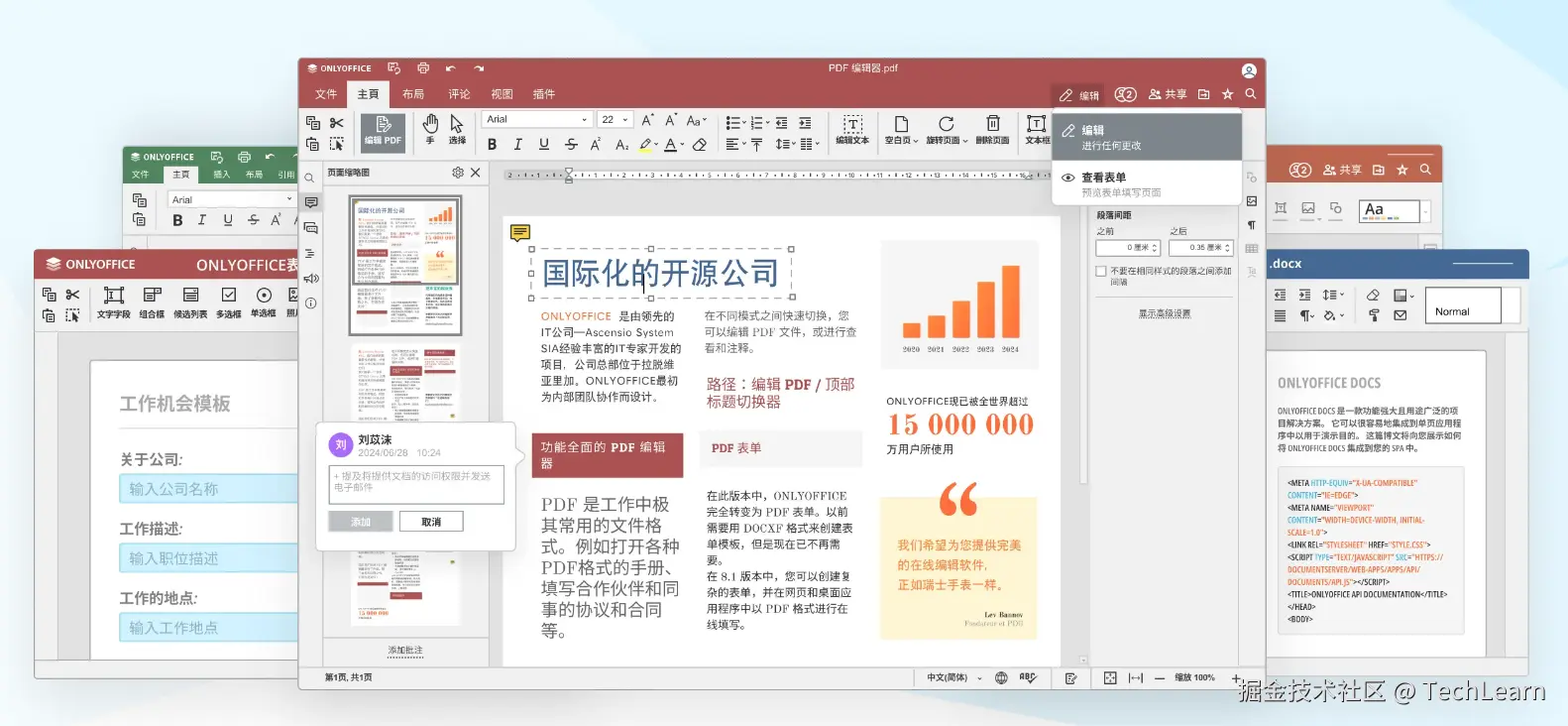This screenshot has height=726, width=1568.
Task: Open highlight color tool in PDF toolbar
Action: (647, 145)
